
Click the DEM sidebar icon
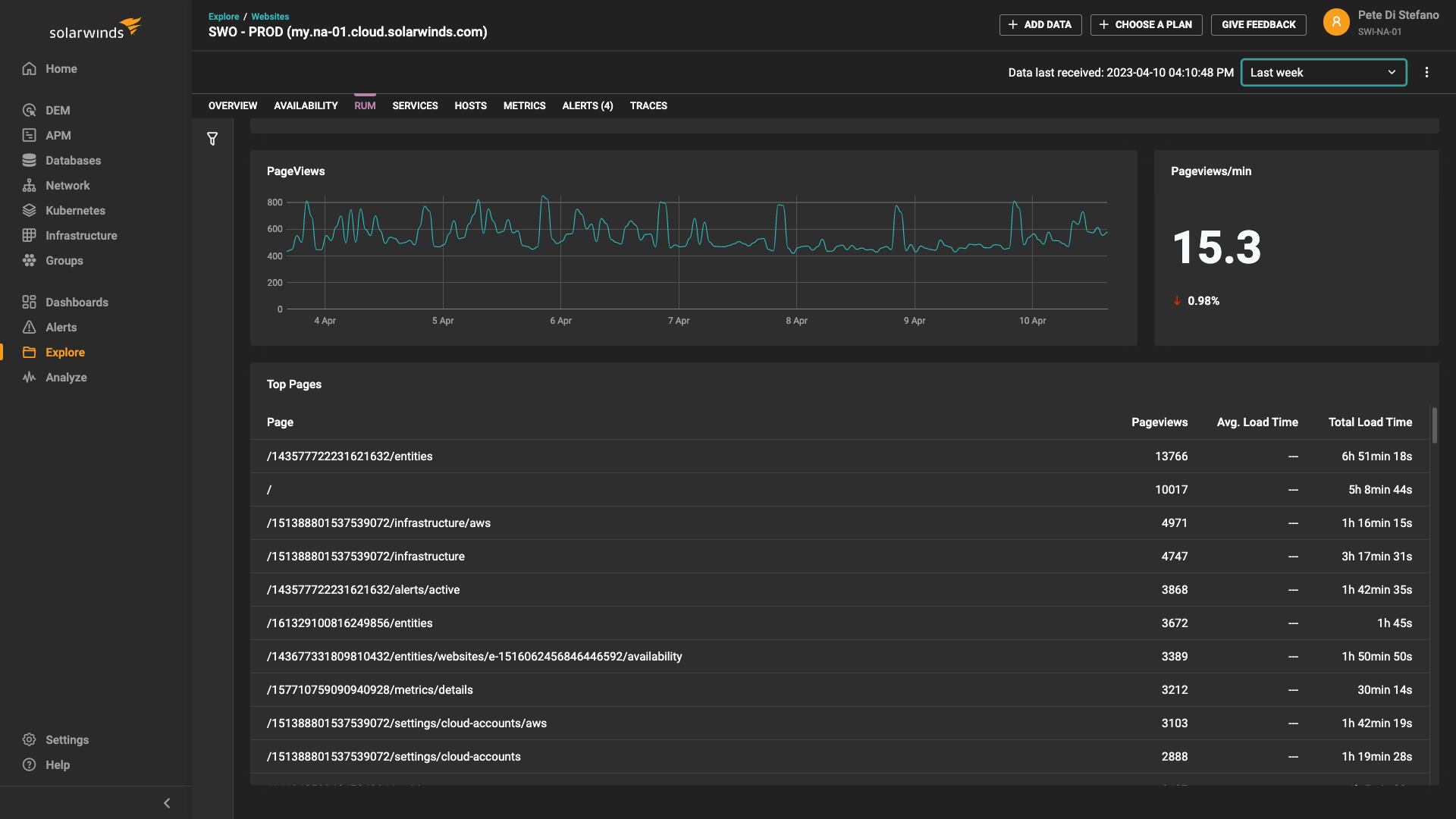[30, 110]
